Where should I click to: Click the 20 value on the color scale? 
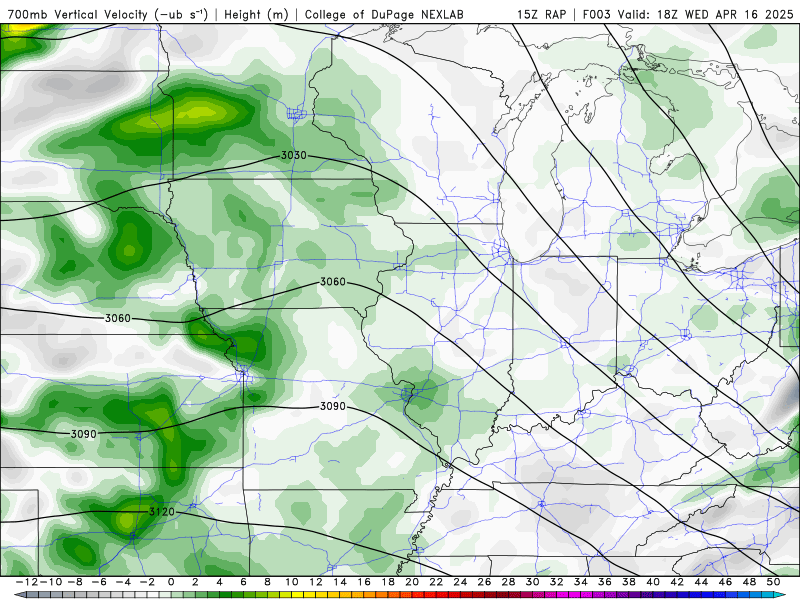(412, 582)
